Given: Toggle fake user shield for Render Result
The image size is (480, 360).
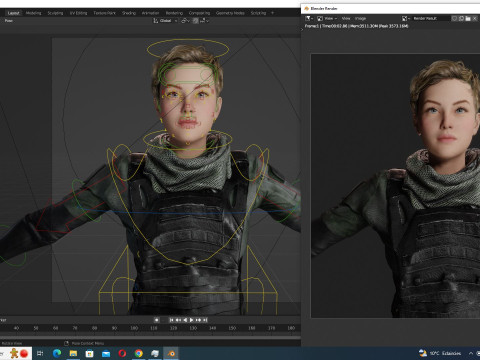Looking at the screenshot, I should (454, 18).
